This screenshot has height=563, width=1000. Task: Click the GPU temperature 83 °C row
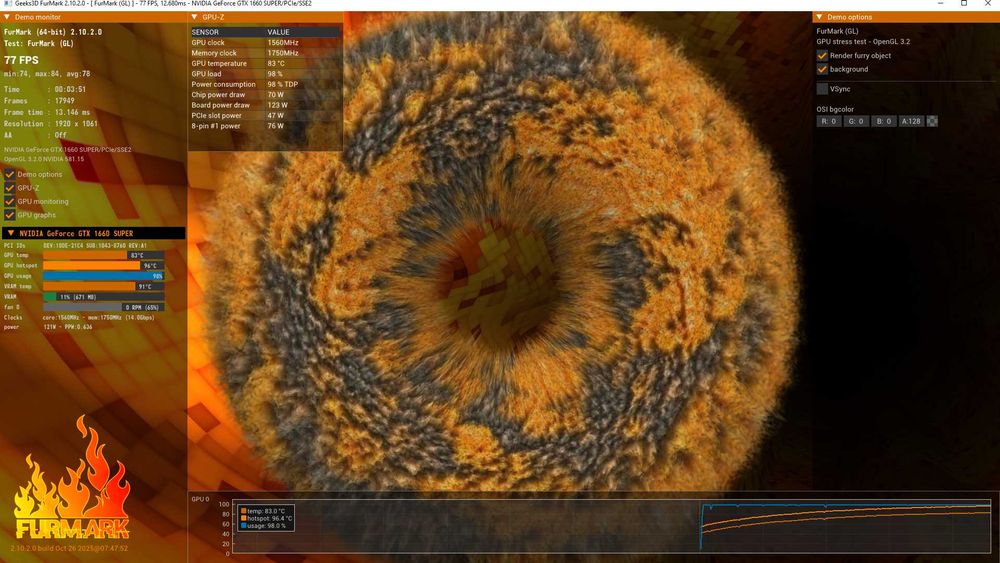tap(265, 63)
